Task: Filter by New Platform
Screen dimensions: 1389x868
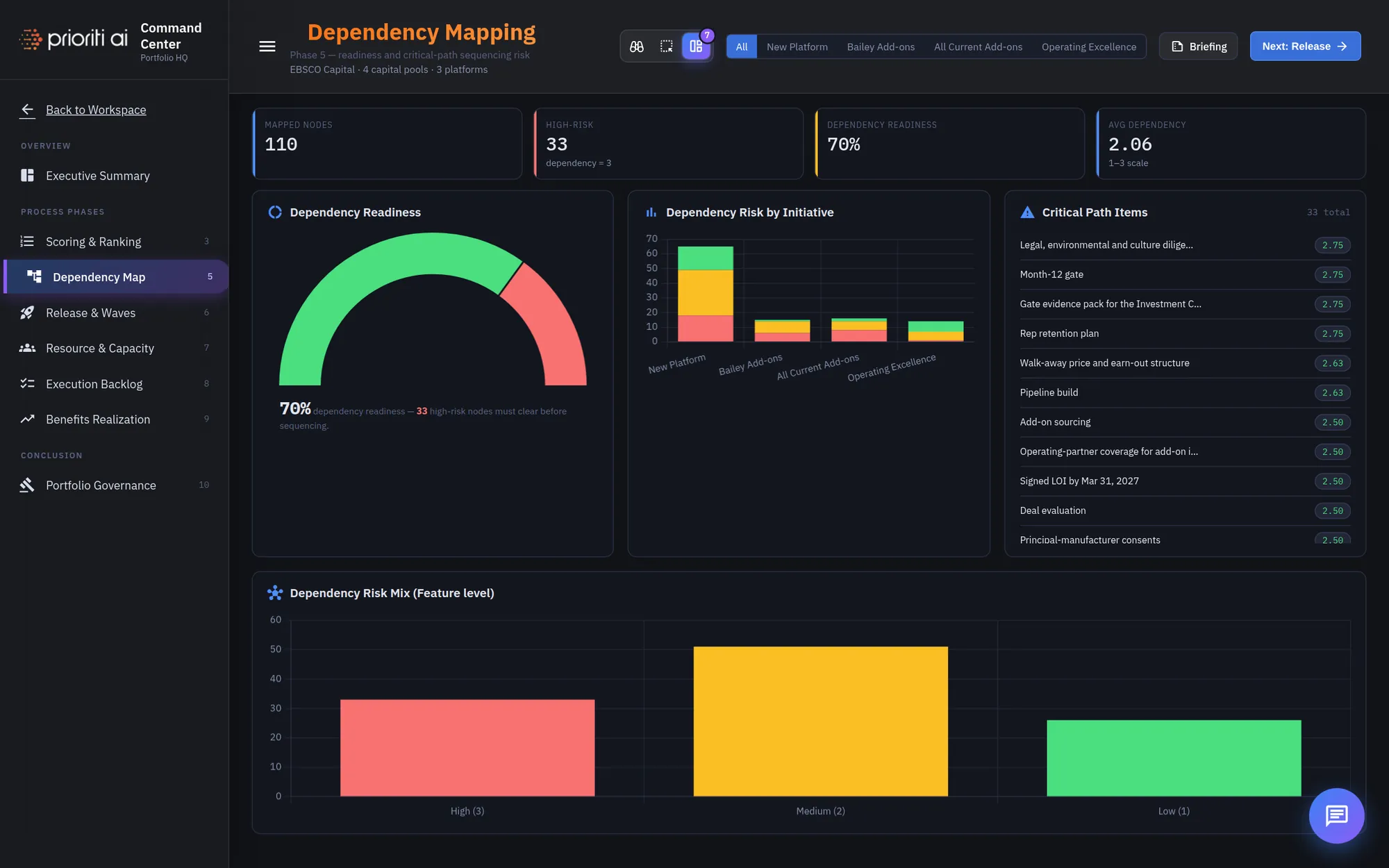Action: pyautogui.click(x=797, y=47)
